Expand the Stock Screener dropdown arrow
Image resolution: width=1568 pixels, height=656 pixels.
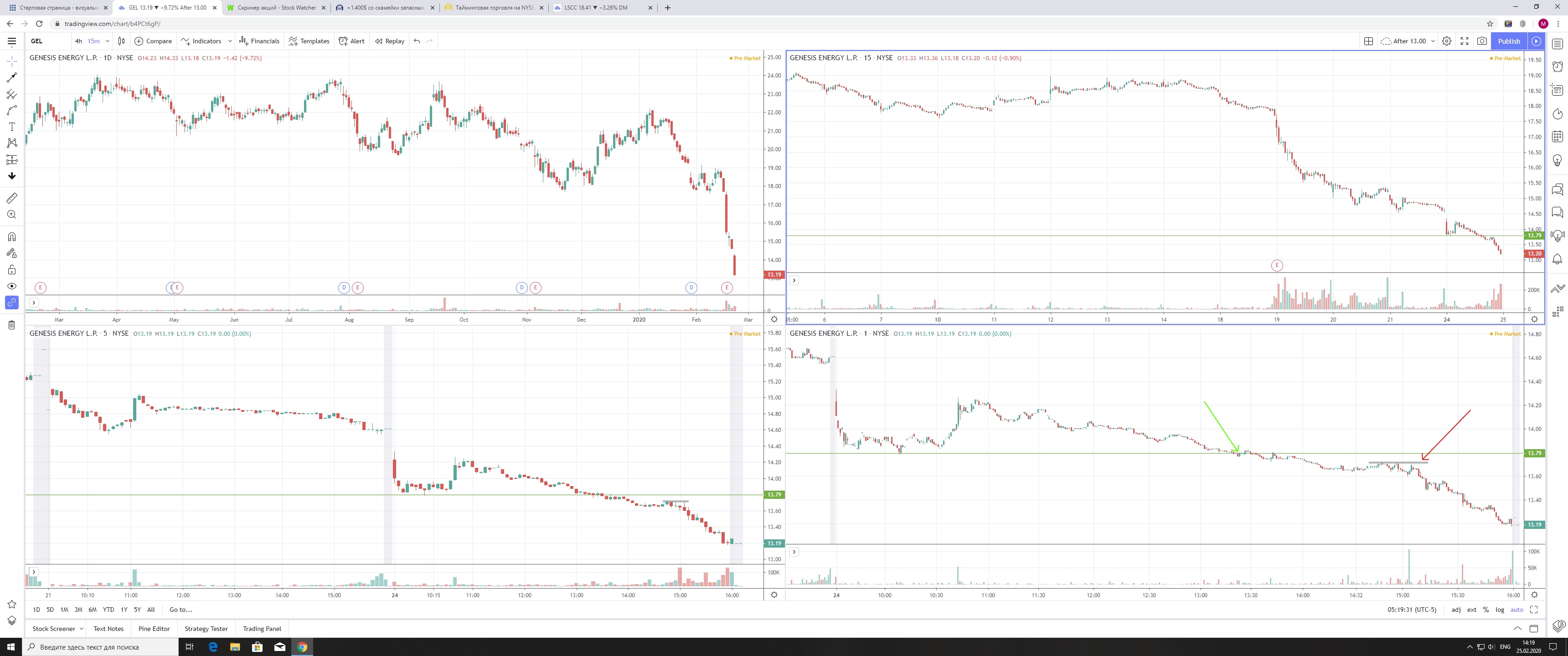(82, 629)
